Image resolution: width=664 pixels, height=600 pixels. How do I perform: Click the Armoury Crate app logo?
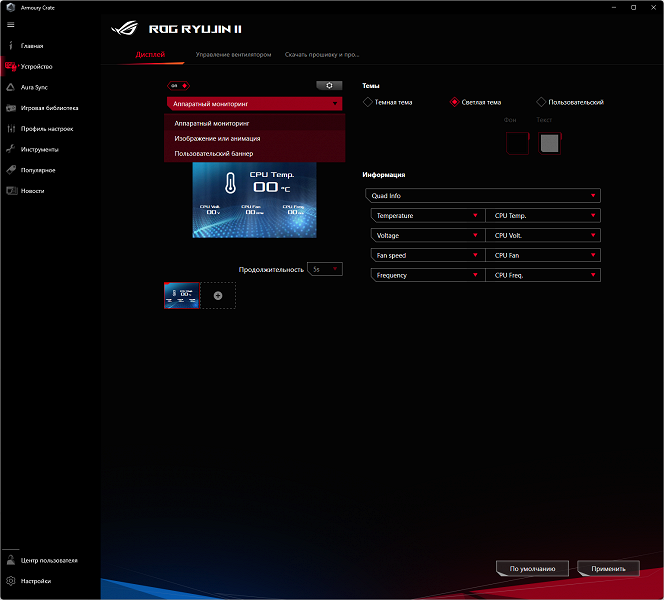click(x=11, y=7)
